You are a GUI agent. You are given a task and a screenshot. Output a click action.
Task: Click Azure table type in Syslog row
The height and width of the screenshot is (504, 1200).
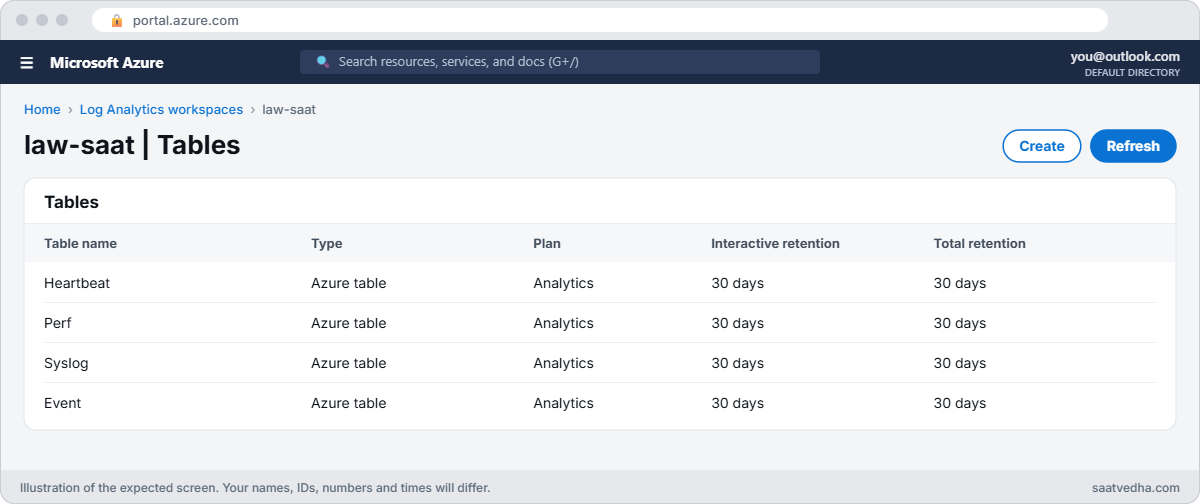349,363
